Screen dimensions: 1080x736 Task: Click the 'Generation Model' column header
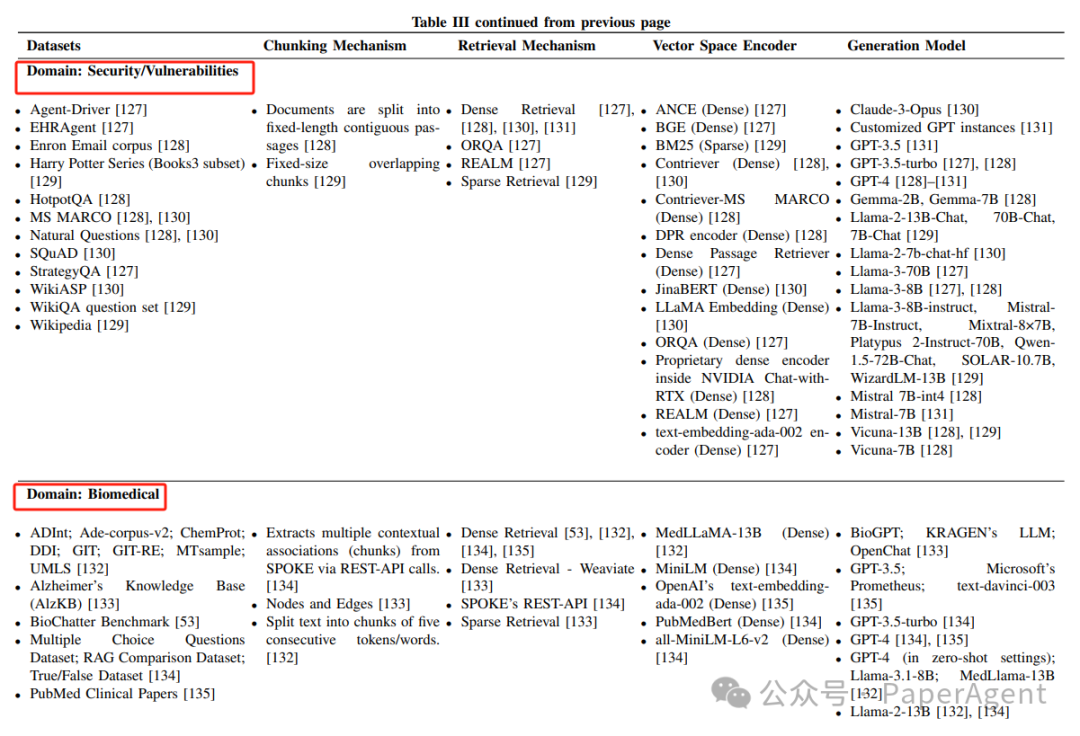(906, 45)
